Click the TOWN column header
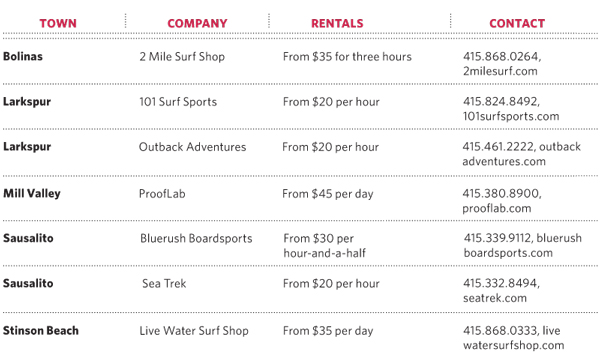This screenshot has height=362, width=600. coord(58,23)
